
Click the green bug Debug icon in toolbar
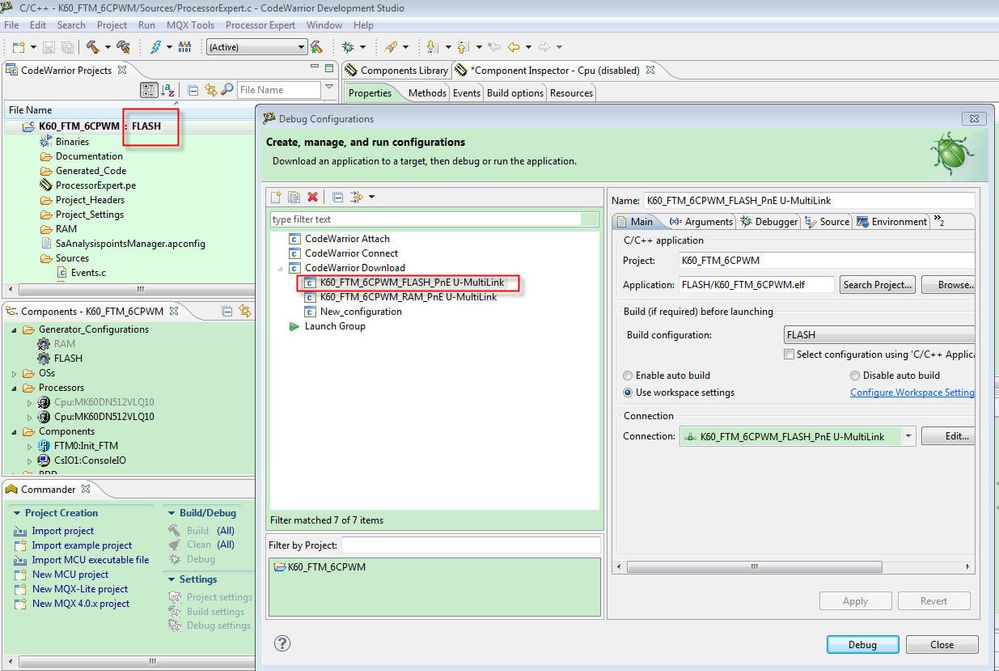348,47
